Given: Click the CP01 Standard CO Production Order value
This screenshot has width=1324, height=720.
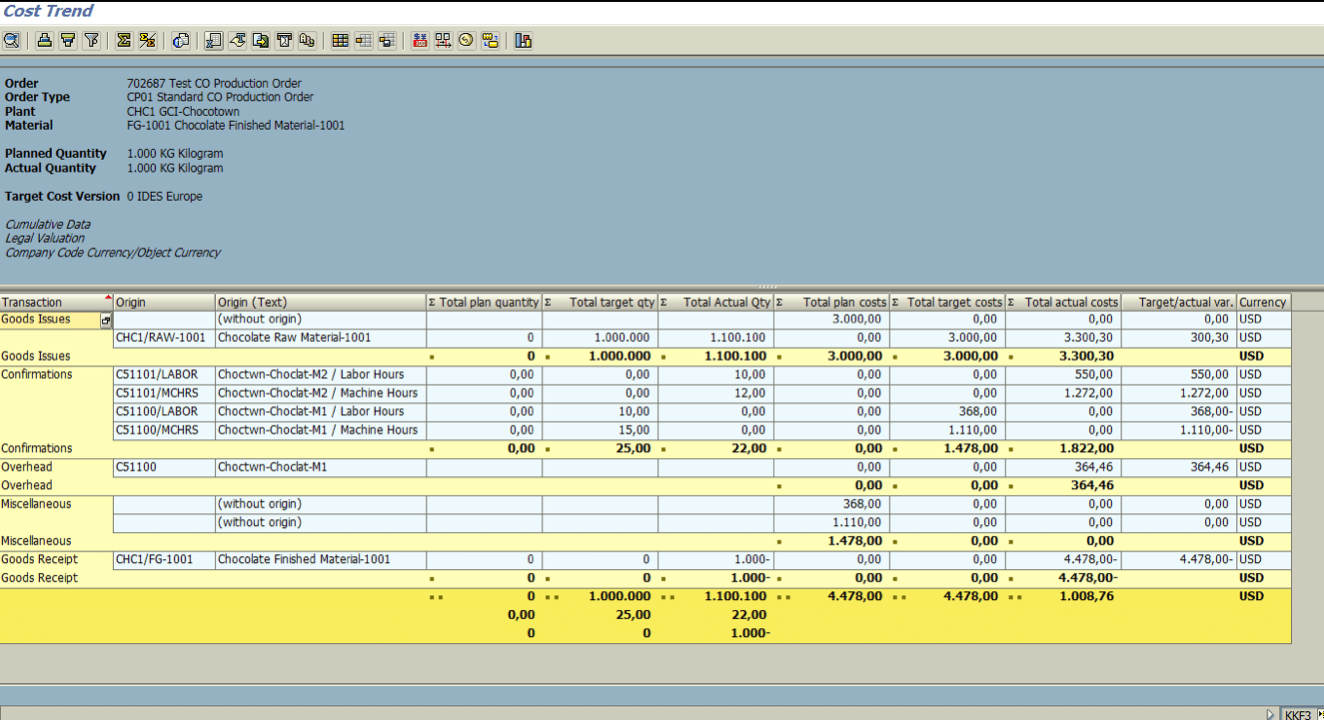Looking at the screenshot, I should pyautogui.click(x=220, y=97).
